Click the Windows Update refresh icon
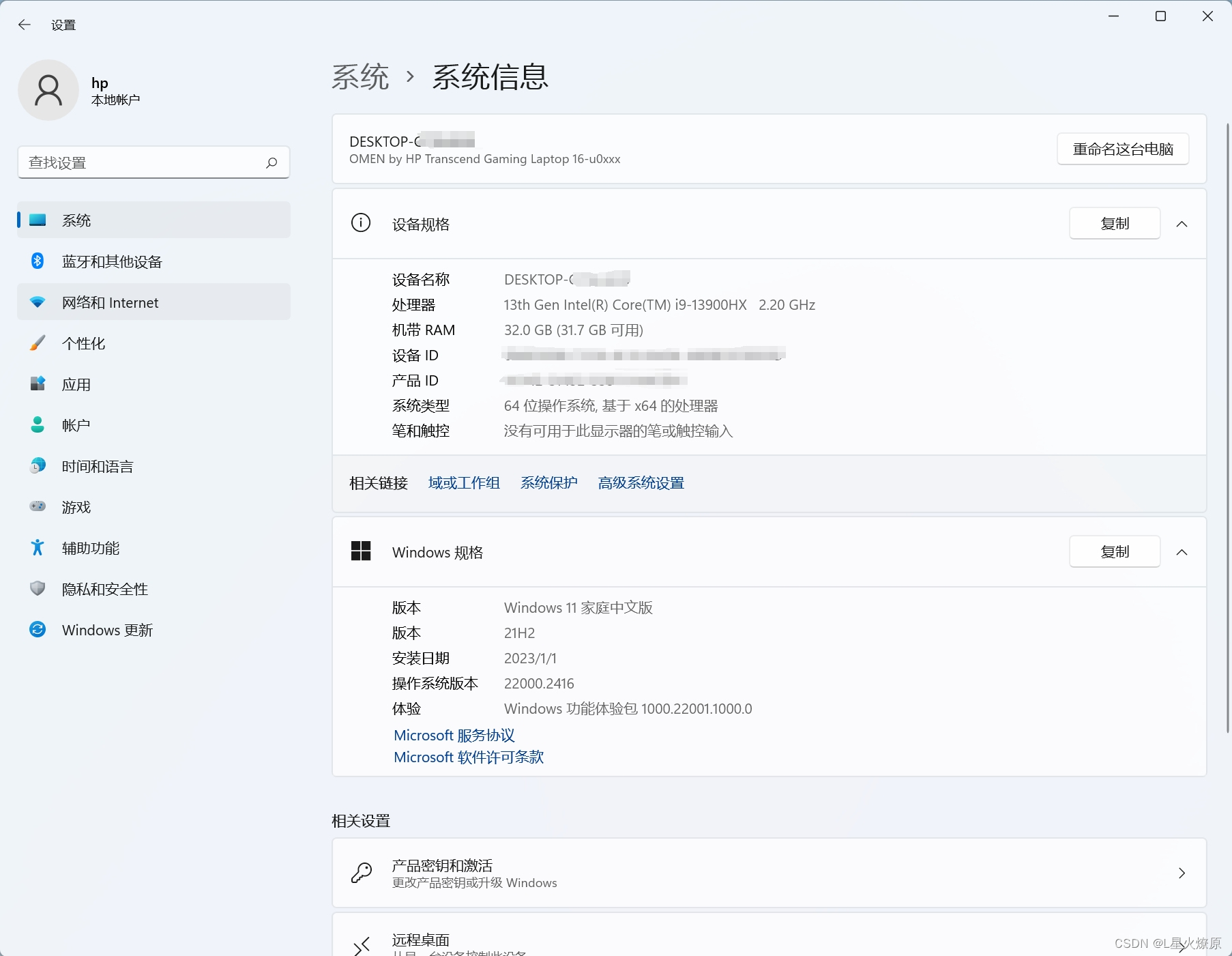Viewport: 1232px width, 956px height. [38, 629]
